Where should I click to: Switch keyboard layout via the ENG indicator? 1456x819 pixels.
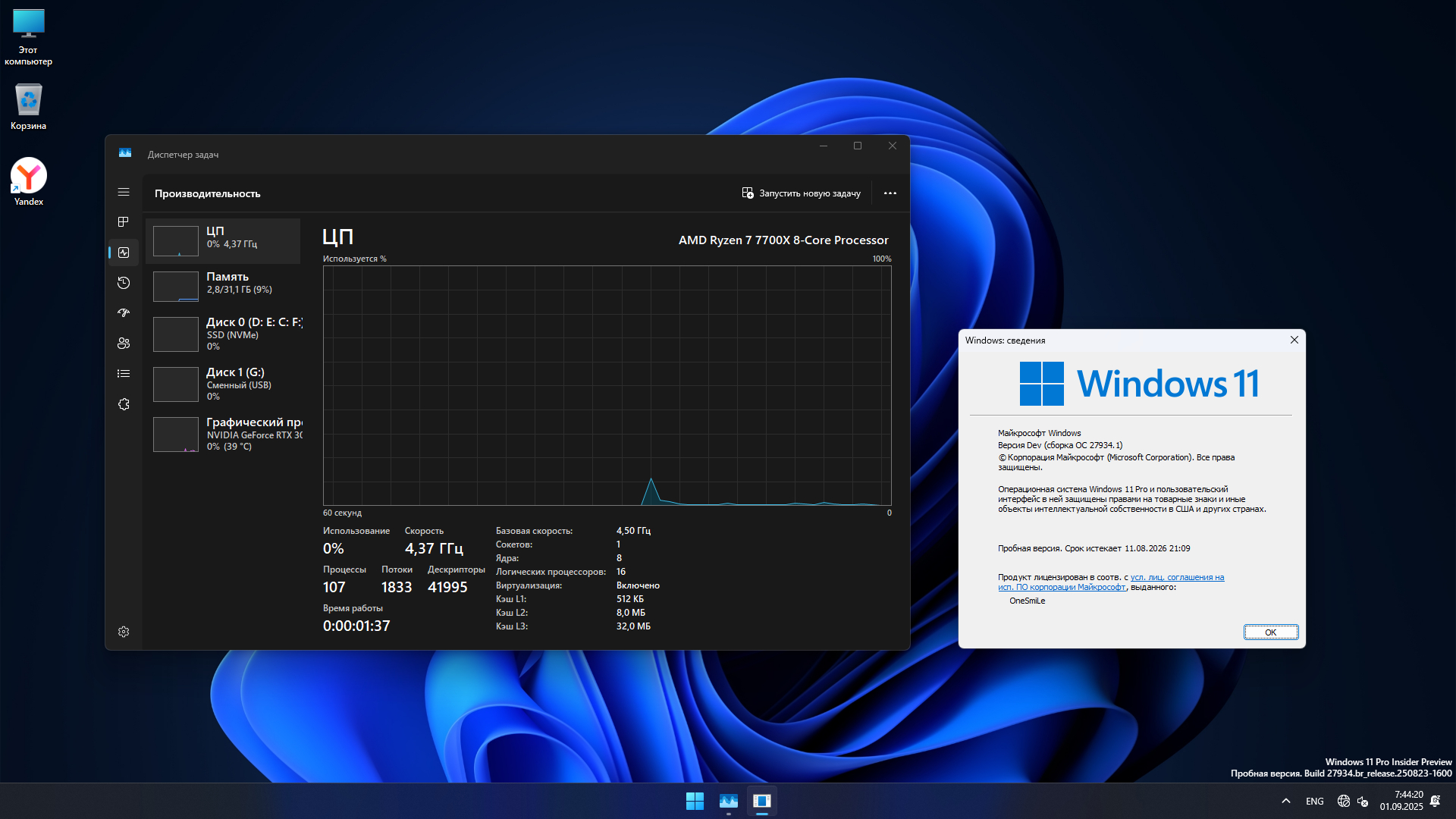[1313, 801]
